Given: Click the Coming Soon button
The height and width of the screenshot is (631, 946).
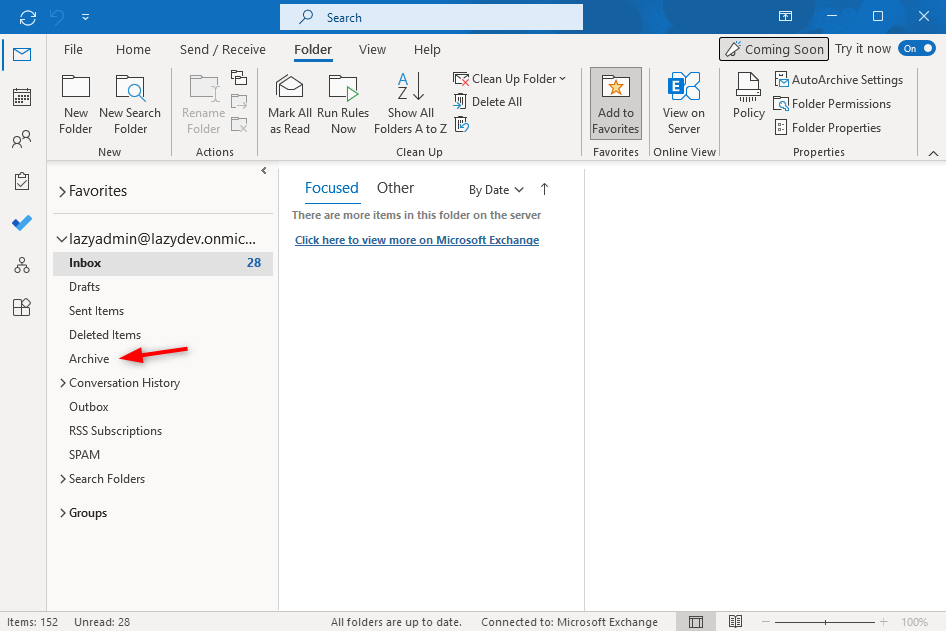Looking at the screenshot, I should 773,48.
